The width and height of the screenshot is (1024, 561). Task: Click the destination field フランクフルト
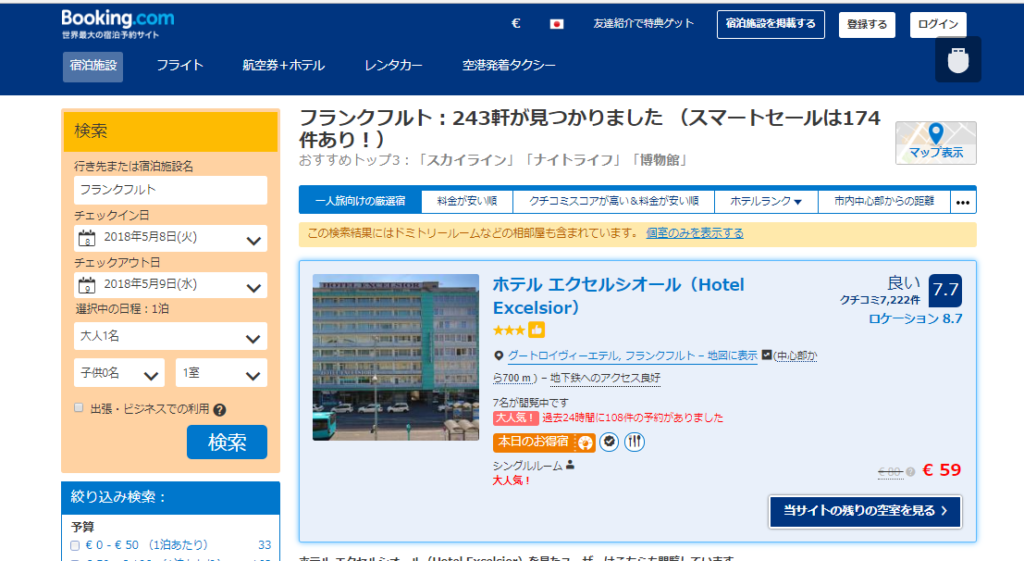(170, 190)
